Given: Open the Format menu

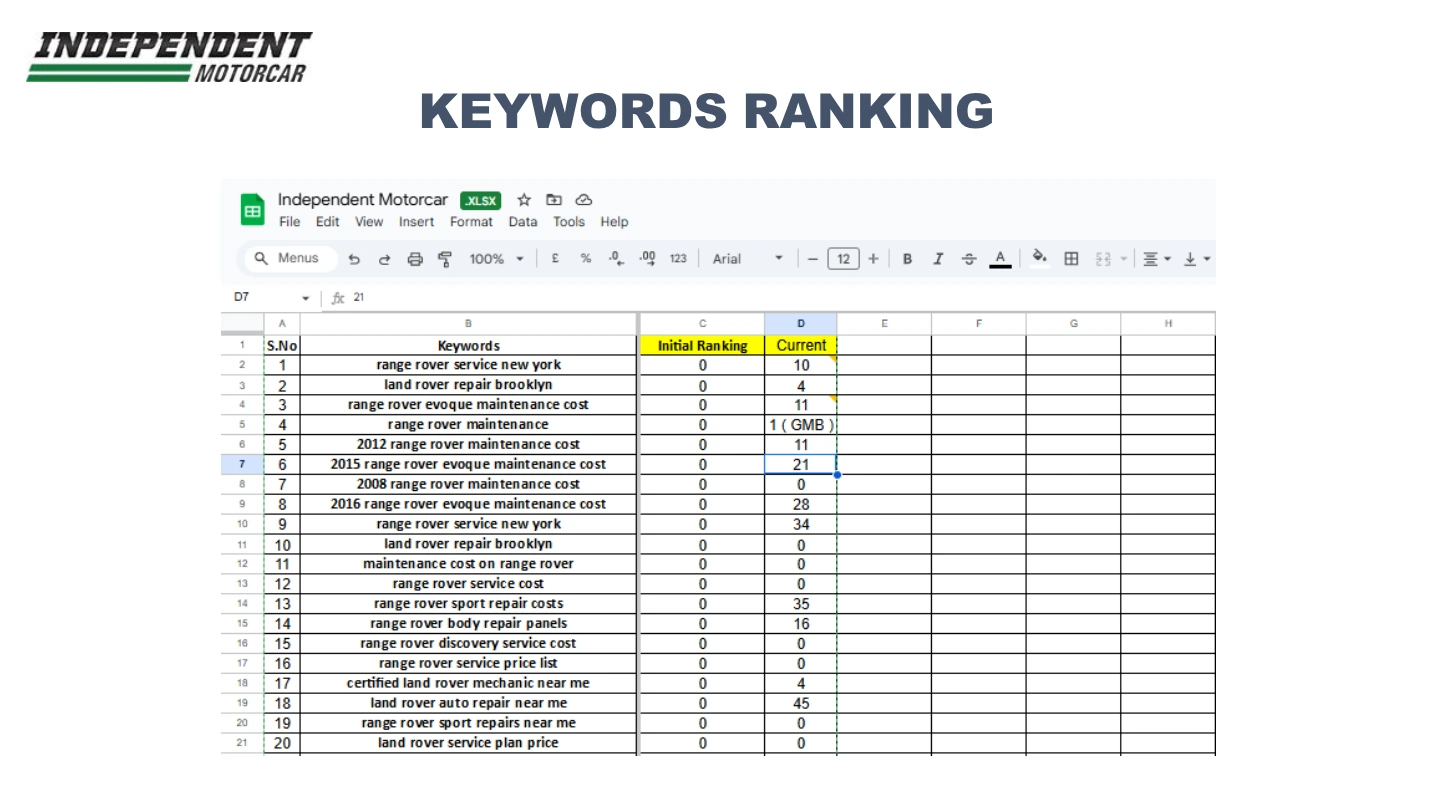Looking at the screenshot, I should (x=471, y=222).
